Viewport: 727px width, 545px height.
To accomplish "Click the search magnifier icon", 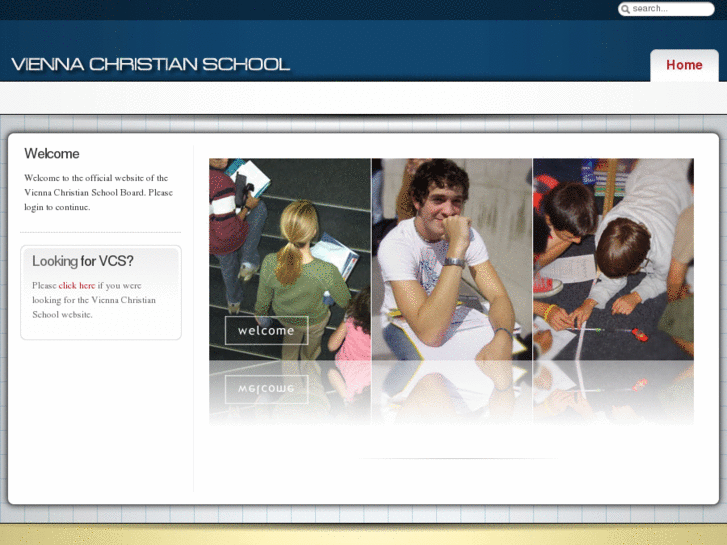I will pos(625,9).
